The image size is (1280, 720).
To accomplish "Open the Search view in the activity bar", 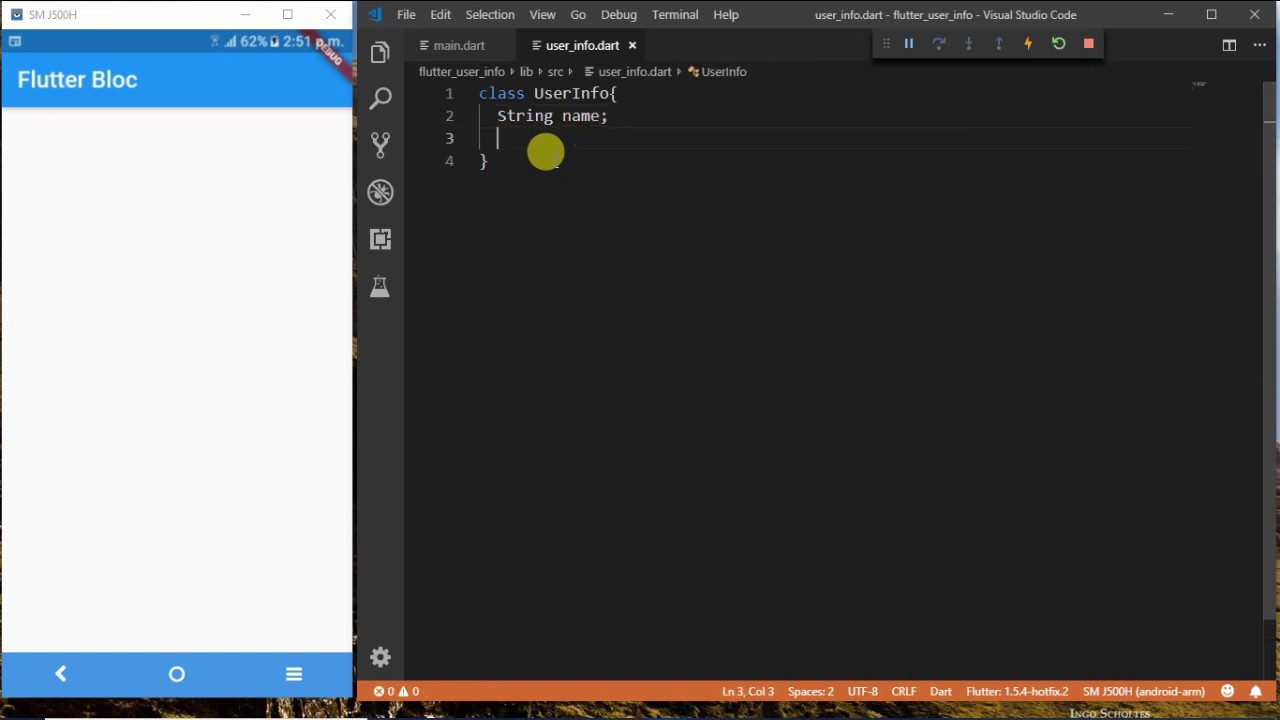I will [380, 98].
